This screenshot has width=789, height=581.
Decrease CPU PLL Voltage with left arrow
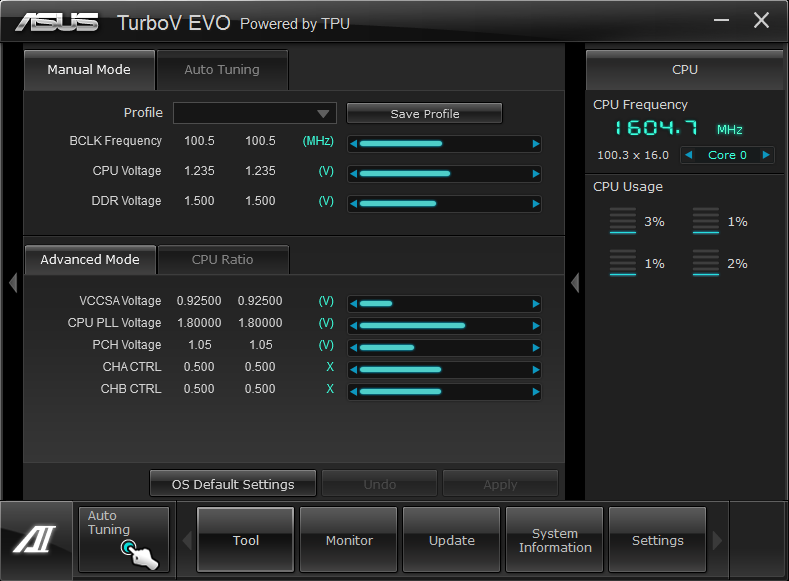click(353, 326)
